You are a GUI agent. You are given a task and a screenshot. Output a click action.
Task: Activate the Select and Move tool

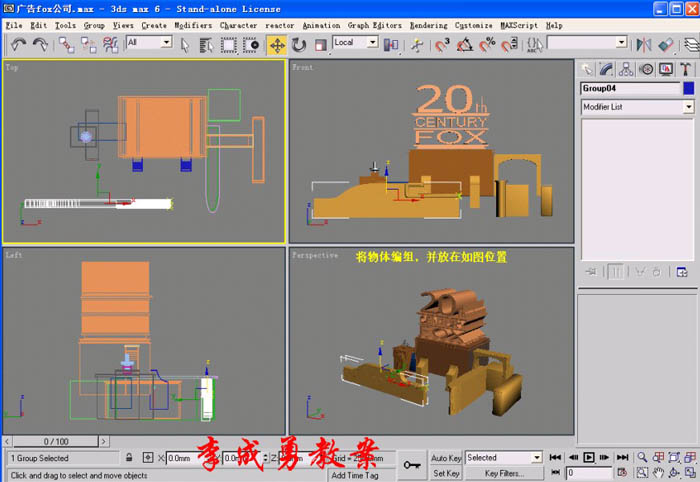click(277, 45)
